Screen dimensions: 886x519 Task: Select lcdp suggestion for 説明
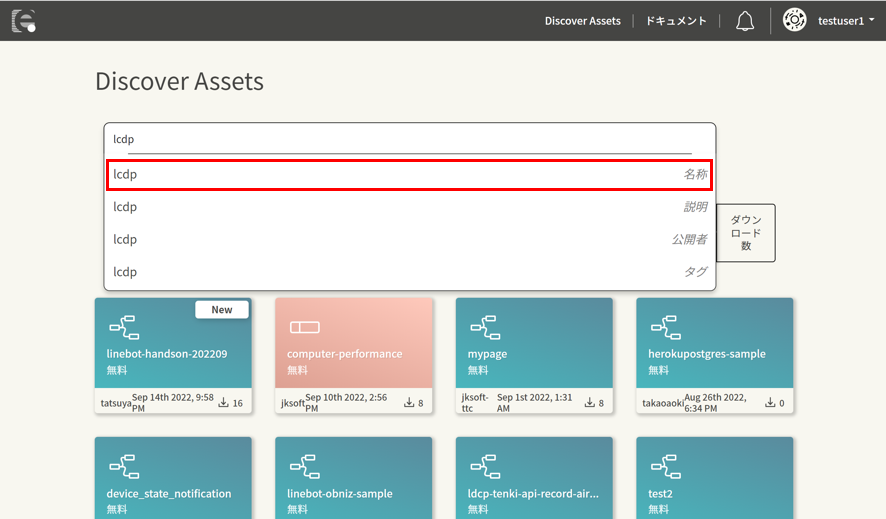click(410, 207)
